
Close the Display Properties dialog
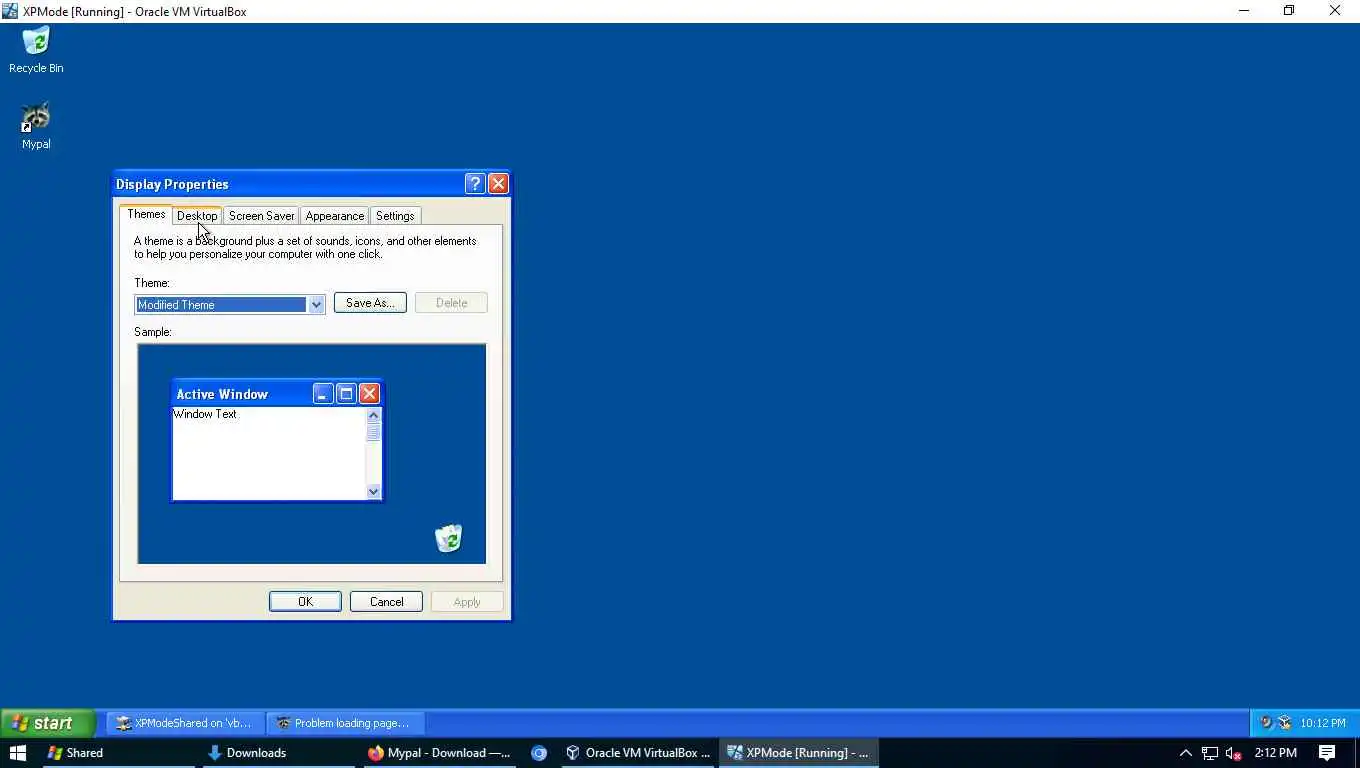pyautogui.click(x=498, y=184)
